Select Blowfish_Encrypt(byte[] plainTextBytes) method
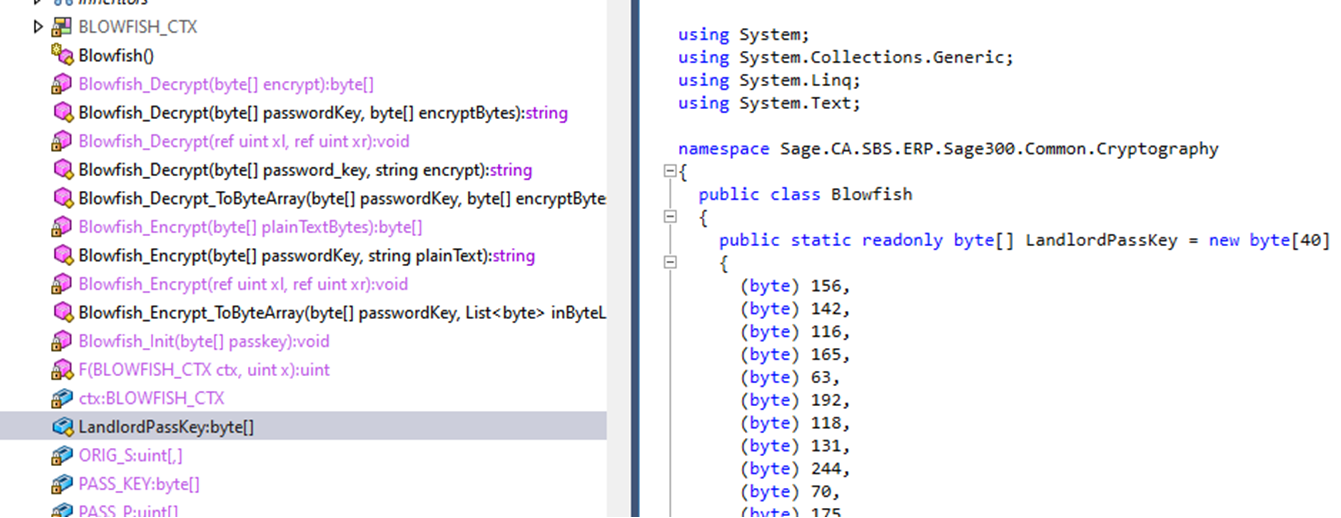Image resolution: width=1341 pixels, height=518 pixels. point(250,227)
